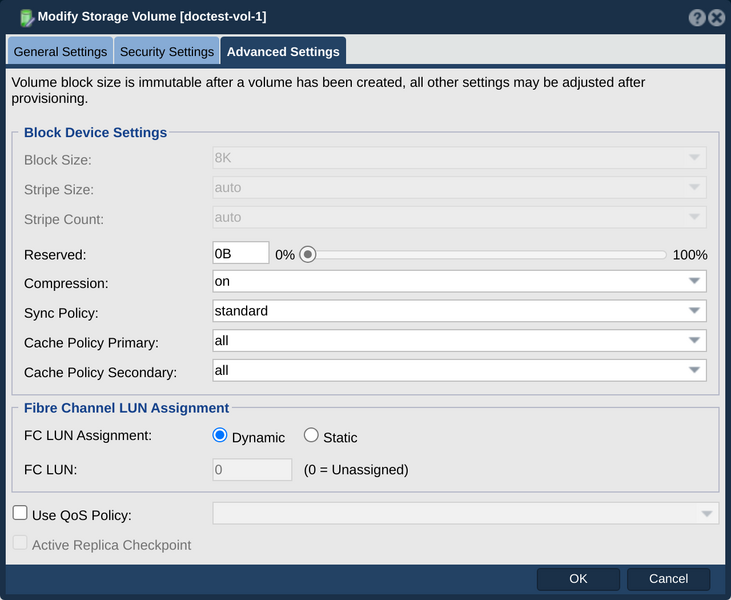The height and width of the screenshot is (600, 731).
Task: Open the Security Settings tab
Action: click(167, 51)
